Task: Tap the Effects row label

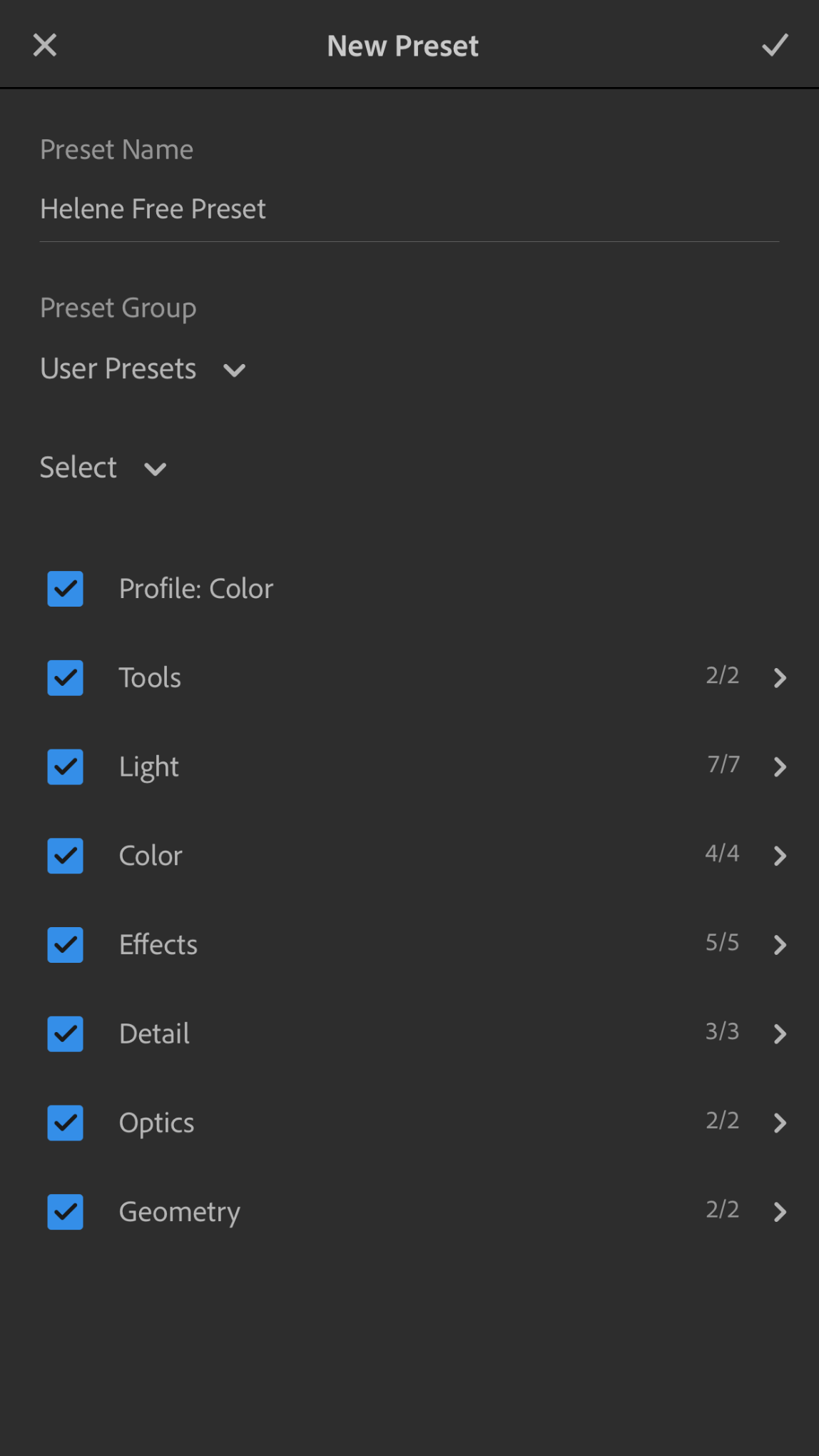Action: pyautogui.click(x=158, y=945)
